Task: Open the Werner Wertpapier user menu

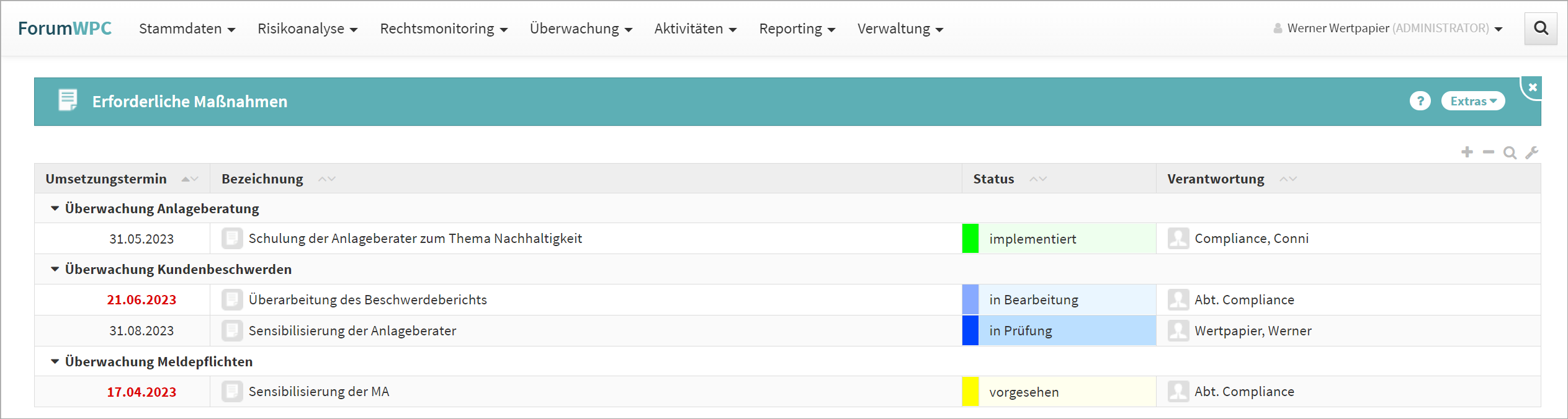Action: [1387, 29]
